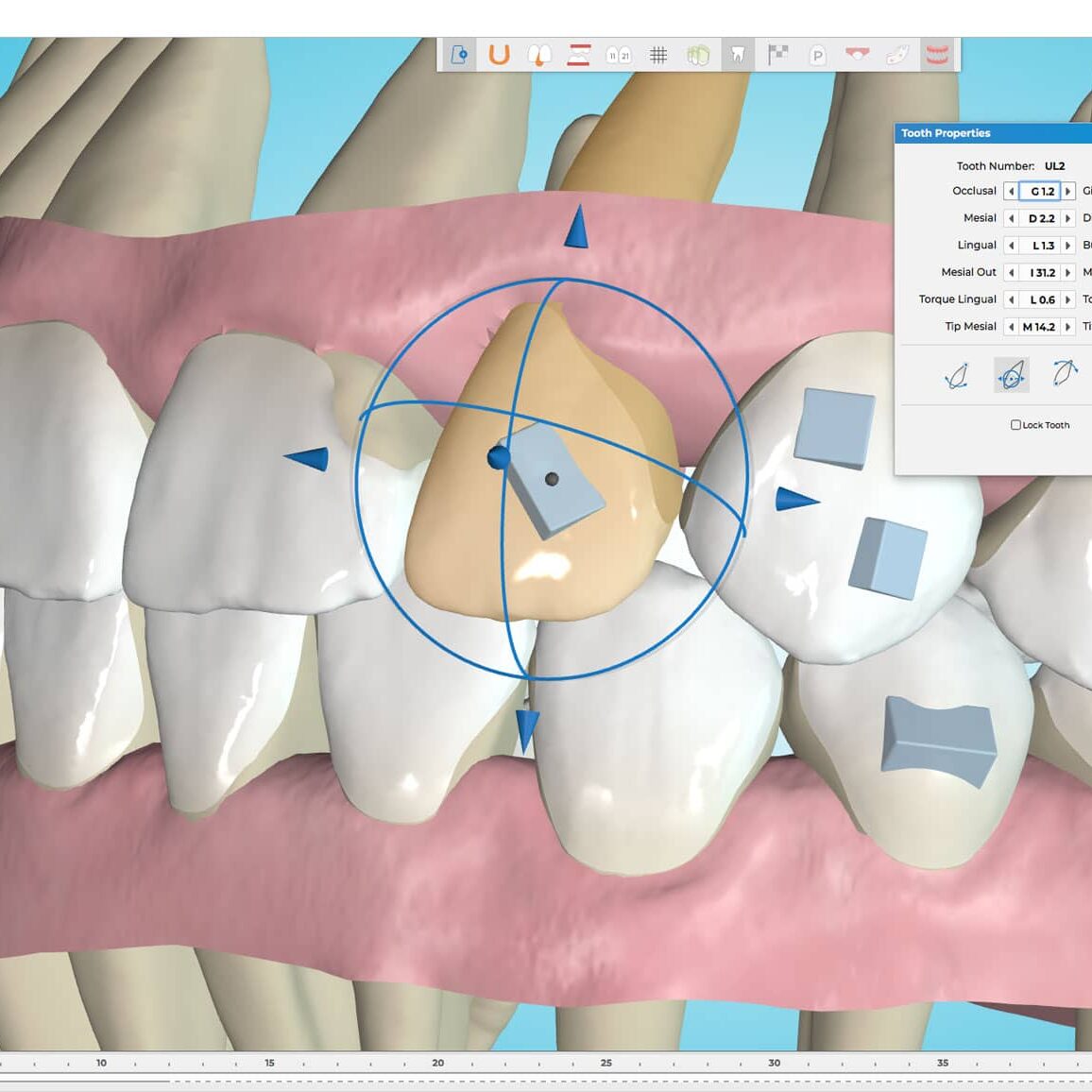The width and height of the screenshot is (1092, 1092).
Task: Toggle the grid overlay icon
Action: pos(658,55)
